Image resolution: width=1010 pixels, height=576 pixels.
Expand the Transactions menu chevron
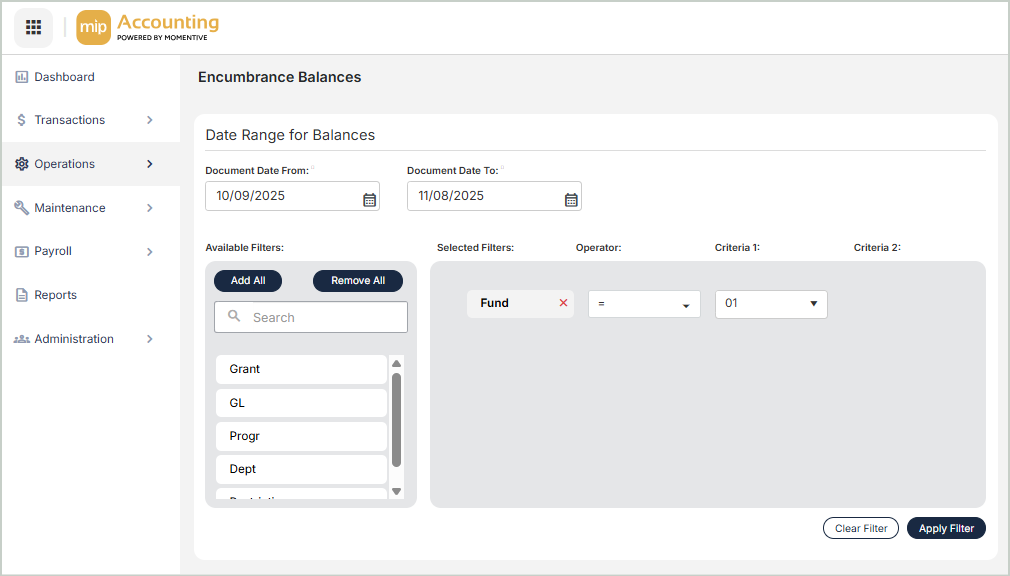[x=150, y=120]
